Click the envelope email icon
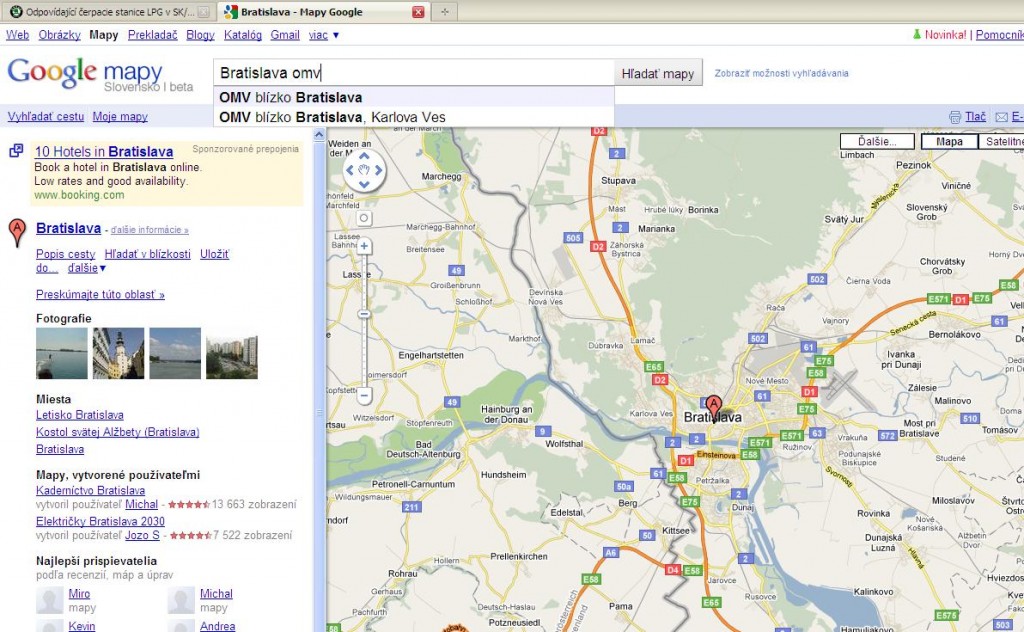Viewport: 1024px width, 632px height. point(1001,117)
